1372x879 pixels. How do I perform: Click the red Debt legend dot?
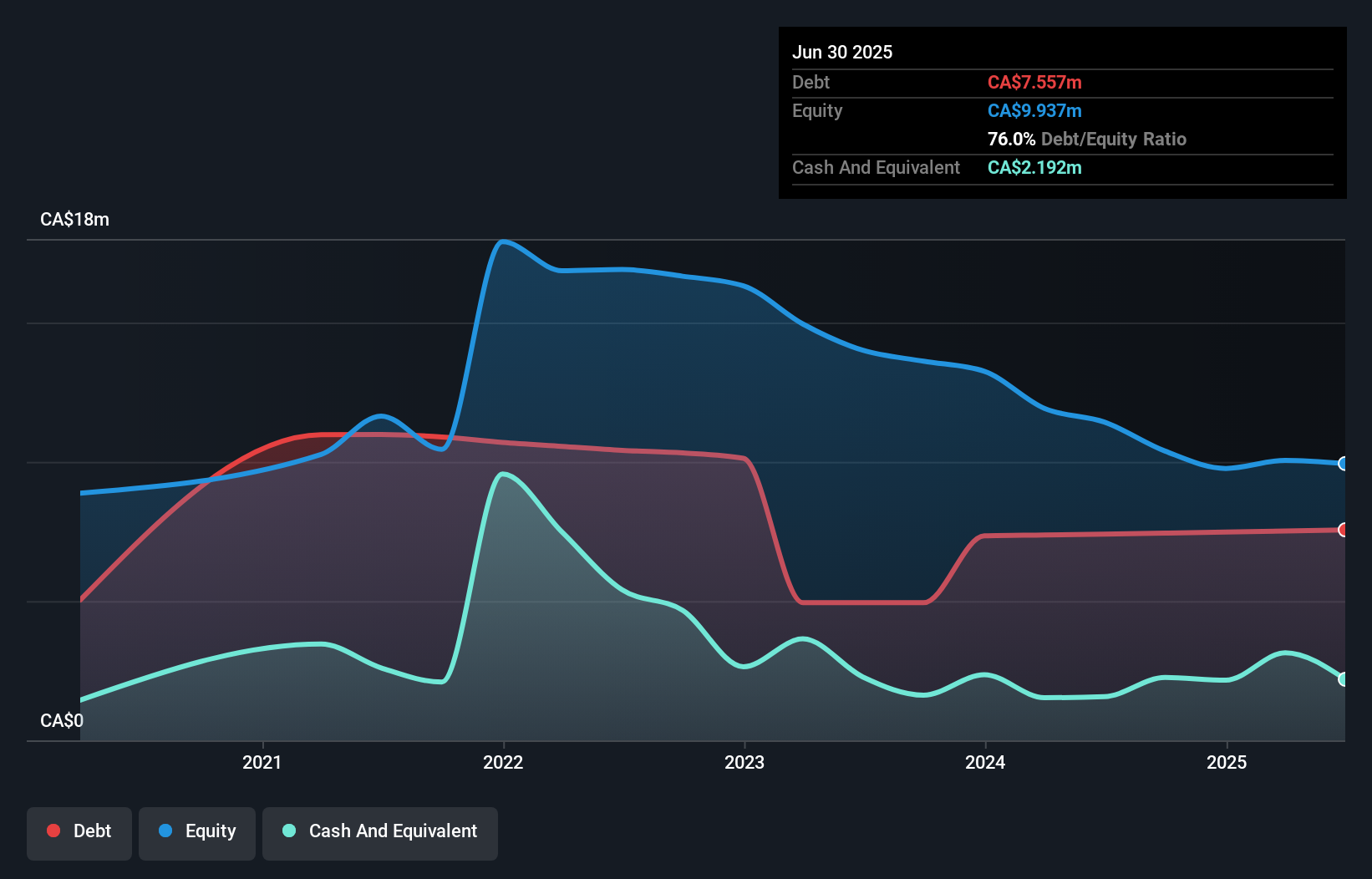tap(53, 831)
